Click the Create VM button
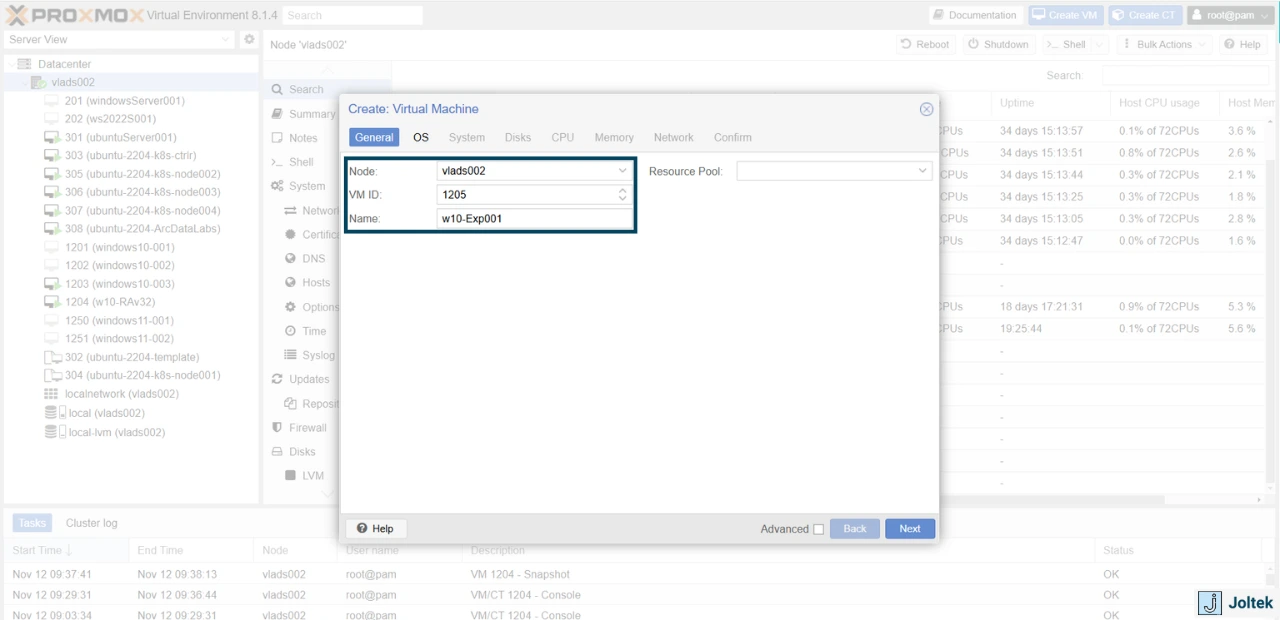 click(x=1064, y=15)
